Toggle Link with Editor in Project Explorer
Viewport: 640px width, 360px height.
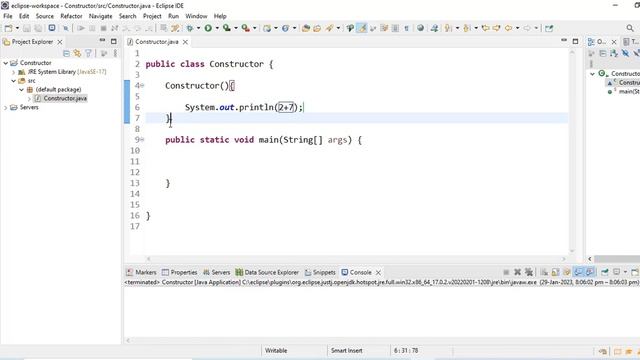77,53
